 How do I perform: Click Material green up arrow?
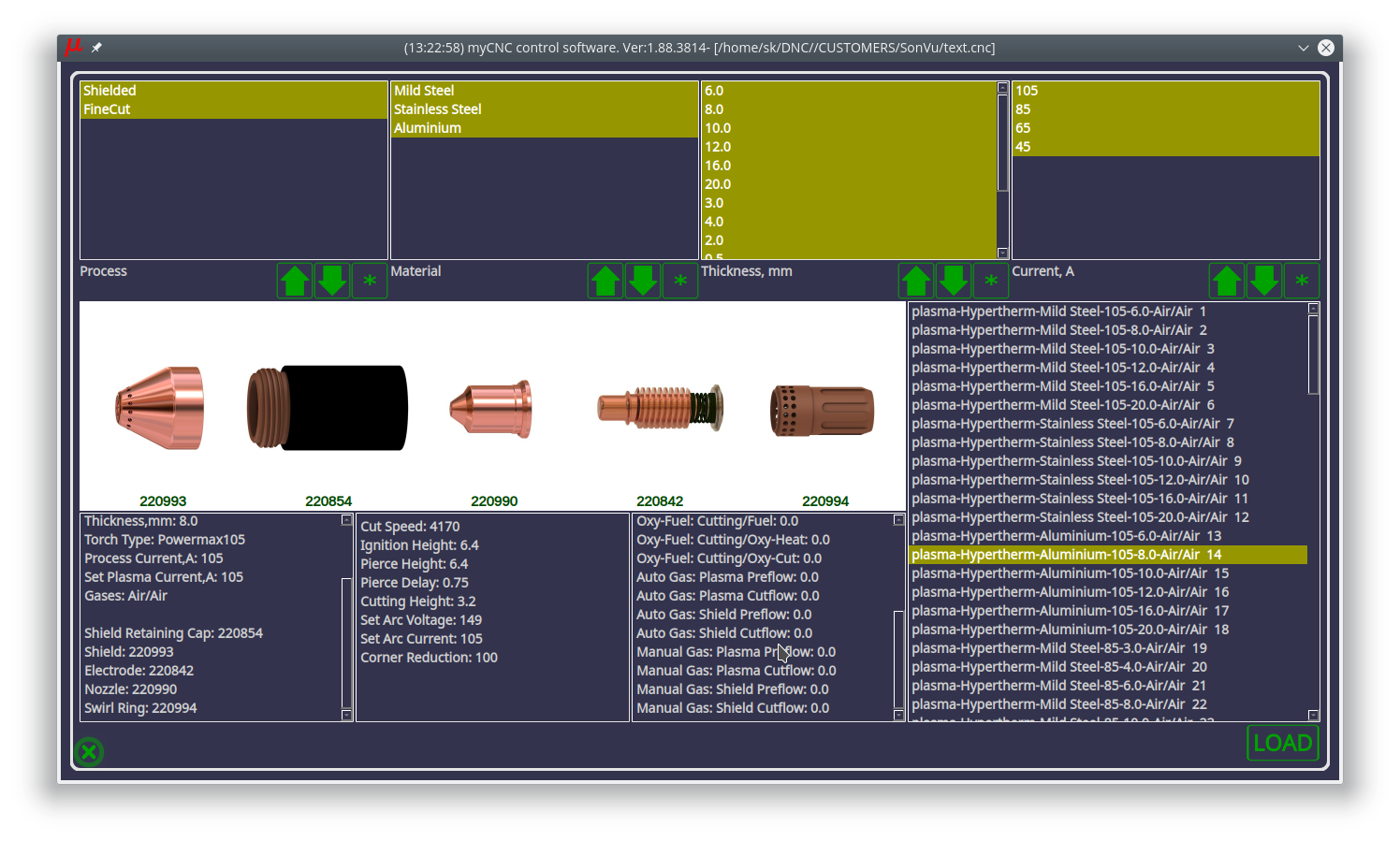tap(605, 281)
